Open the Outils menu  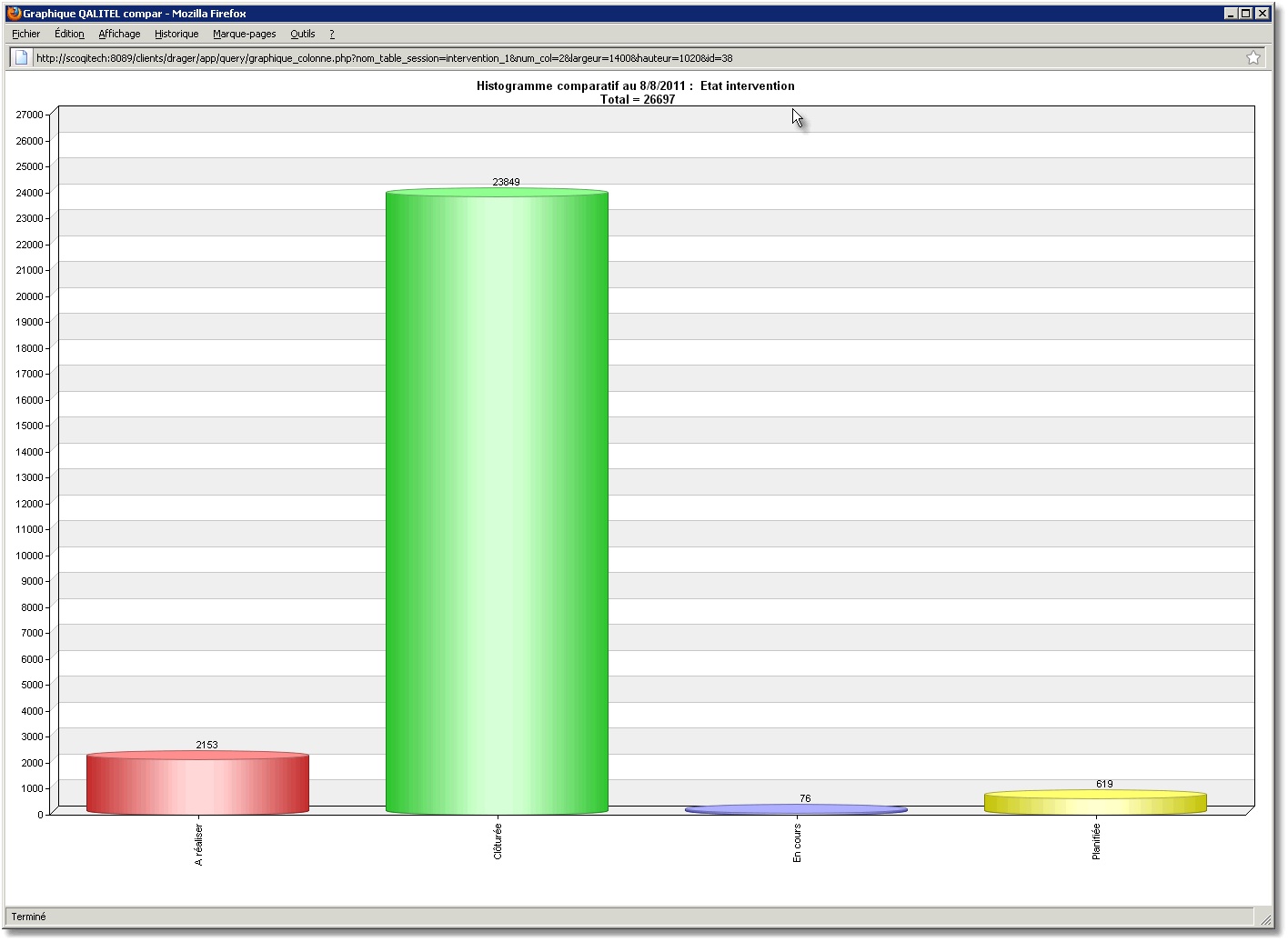coord(303,34)
